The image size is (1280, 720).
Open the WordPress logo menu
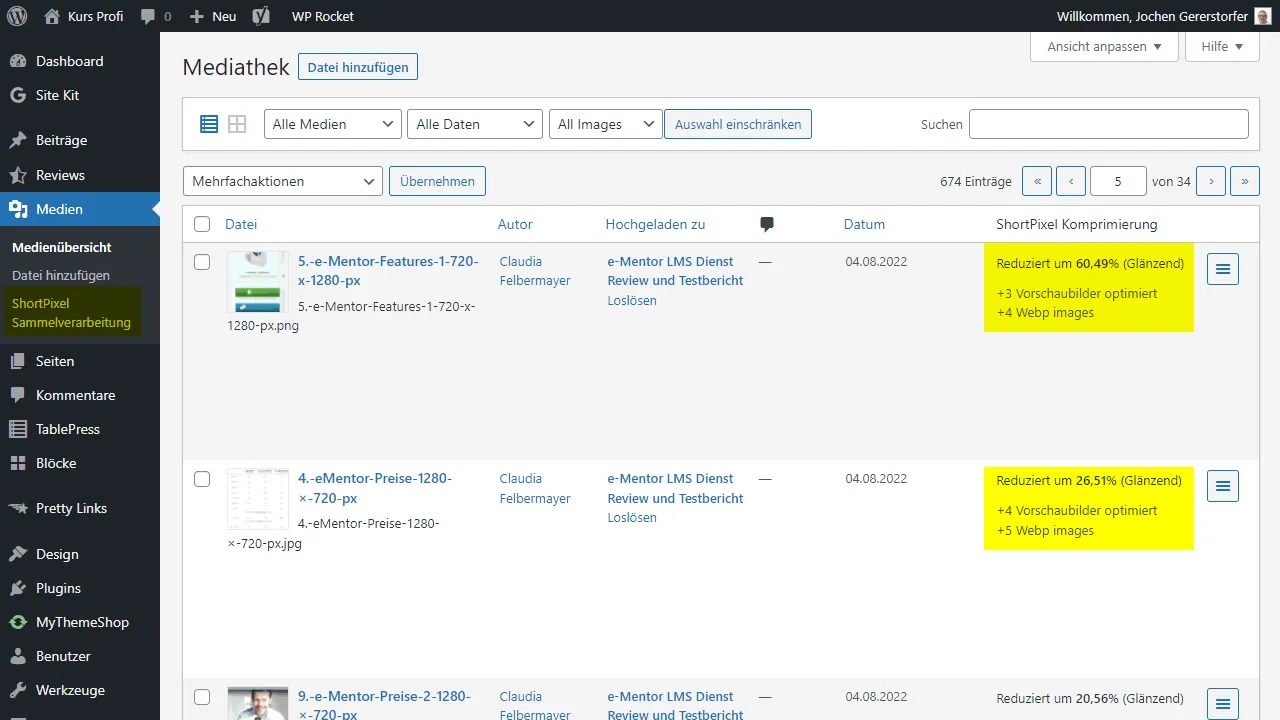coord(16,16)
